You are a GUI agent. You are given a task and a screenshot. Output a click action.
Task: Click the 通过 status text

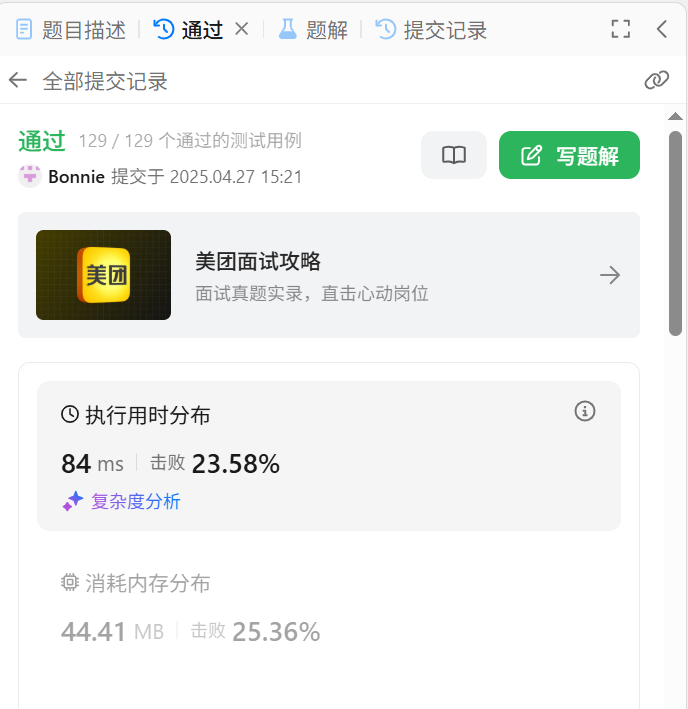[42, 141]
